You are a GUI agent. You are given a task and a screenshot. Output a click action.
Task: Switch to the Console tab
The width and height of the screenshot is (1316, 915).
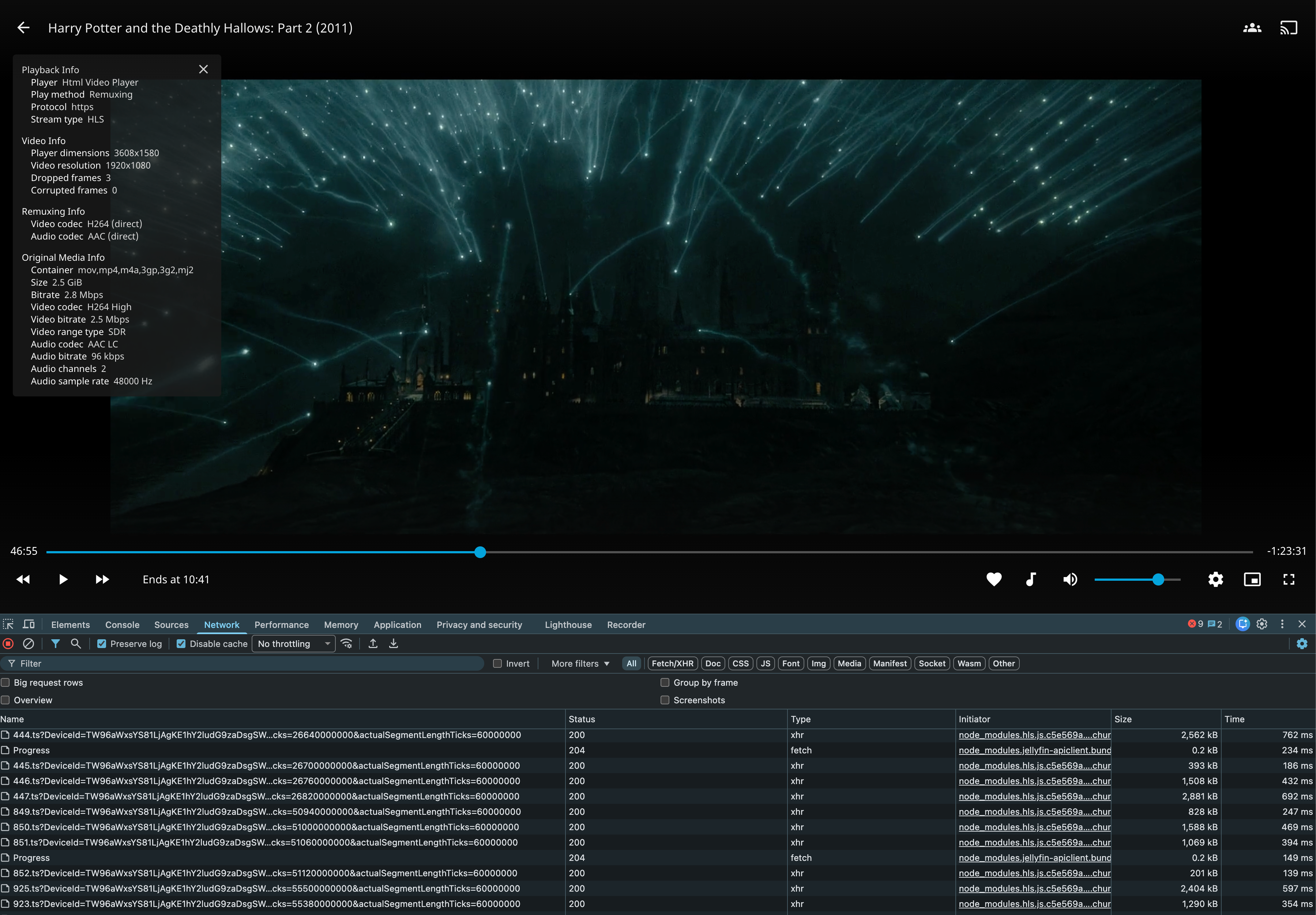pyautogui.click(x=122, y=625)
